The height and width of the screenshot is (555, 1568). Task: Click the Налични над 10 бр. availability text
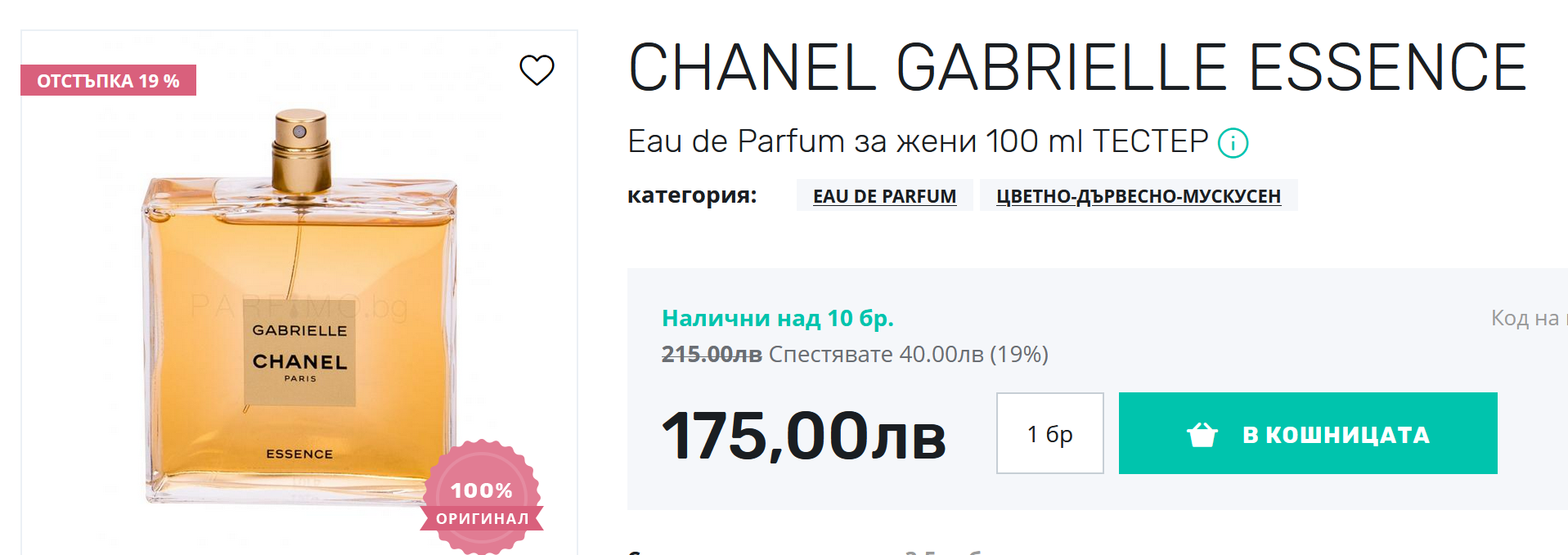[777, 318]
